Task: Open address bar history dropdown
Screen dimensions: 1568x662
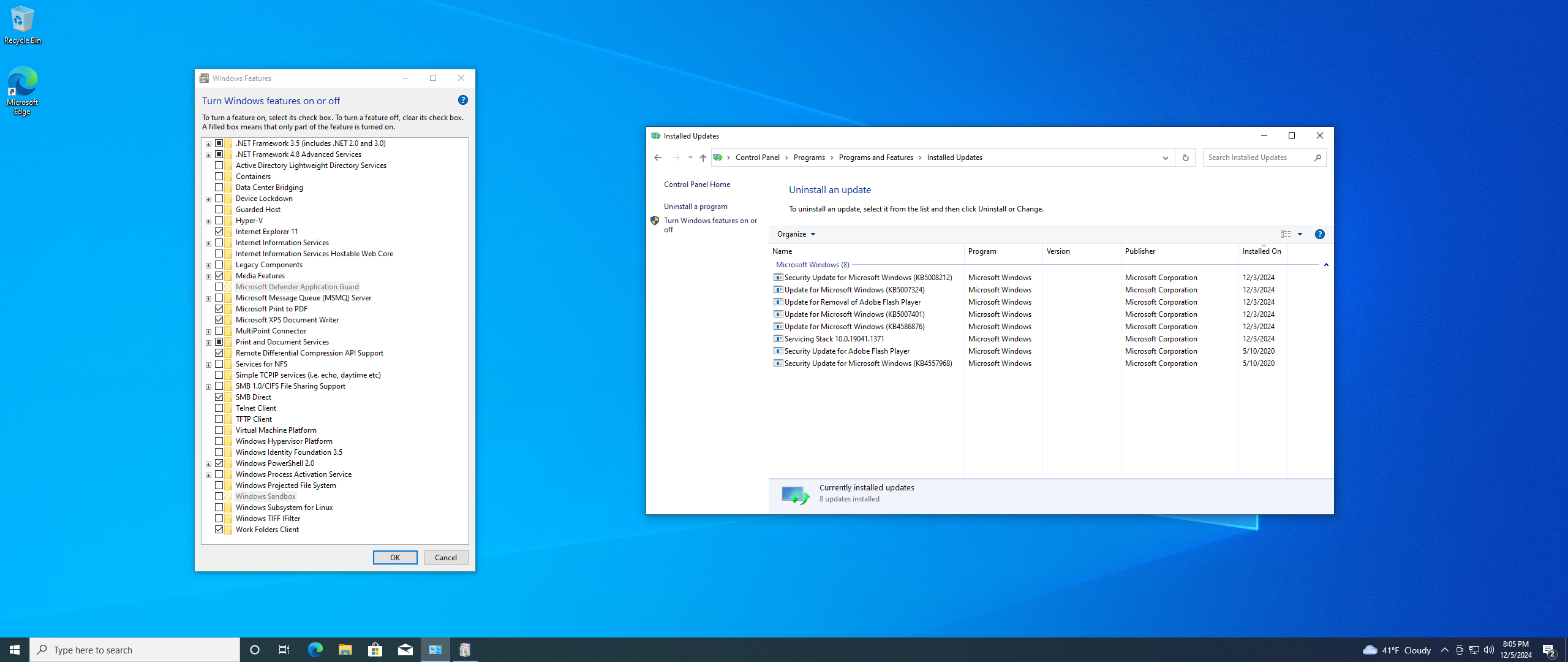Action: (x=1165, y=158)
